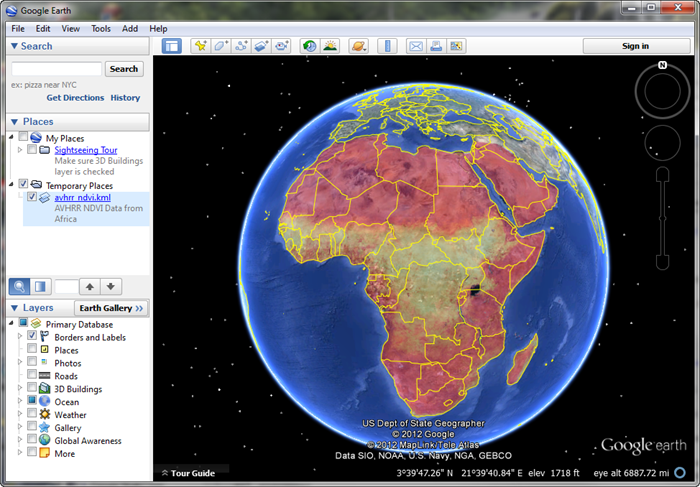Viewport: 700px width, 487px height.
Task: Expand the Weather layer tree
Action: tap(19, 415)
